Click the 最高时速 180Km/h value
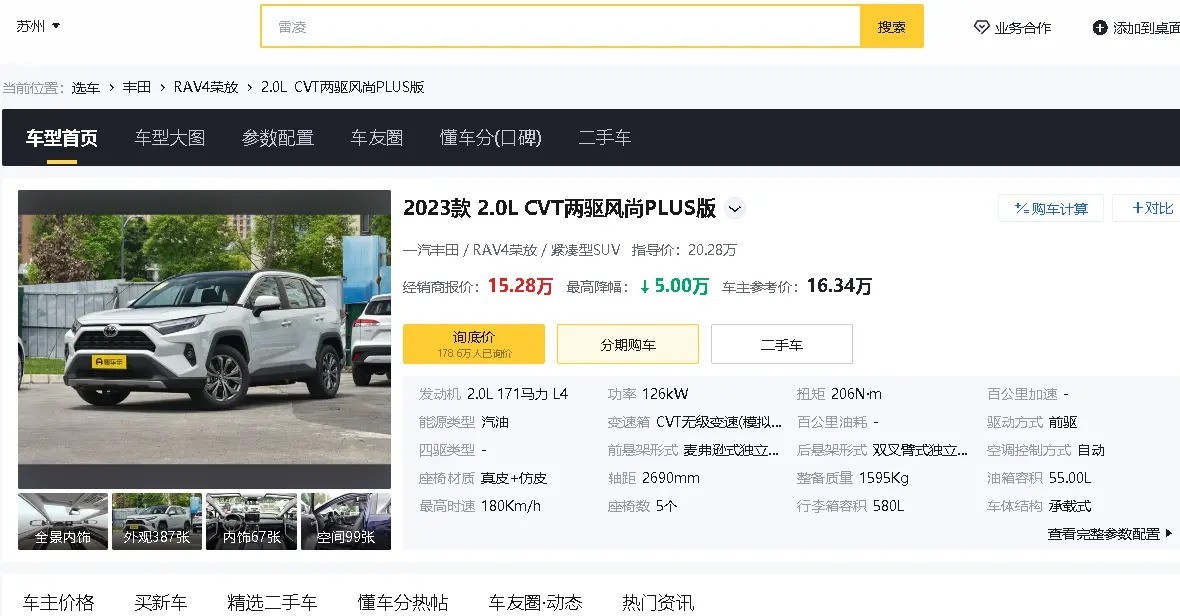The image size is (1180, 616). pos(511,506)
